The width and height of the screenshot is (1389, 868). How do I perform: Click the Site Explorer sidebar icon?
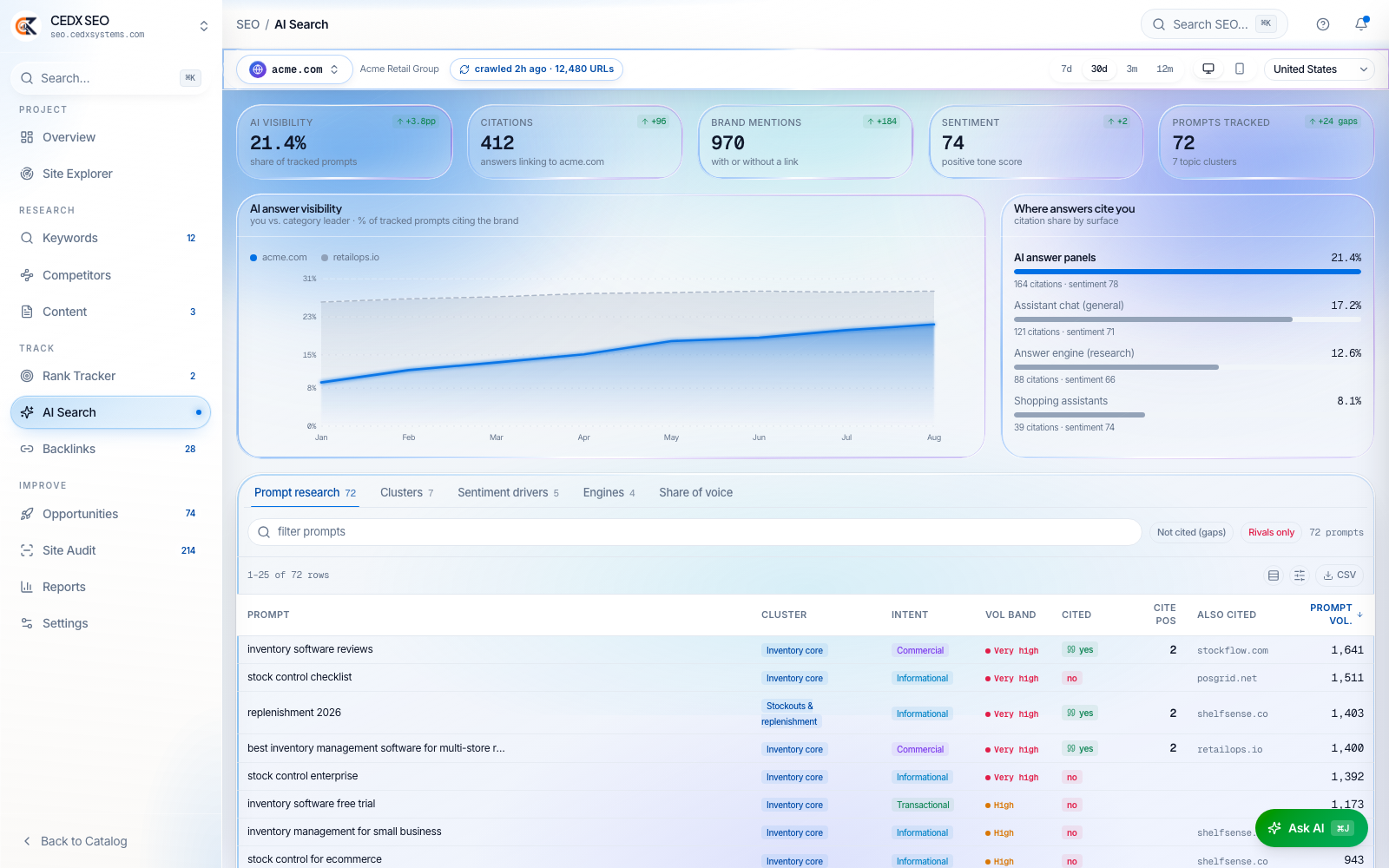[x=27, y=174]
